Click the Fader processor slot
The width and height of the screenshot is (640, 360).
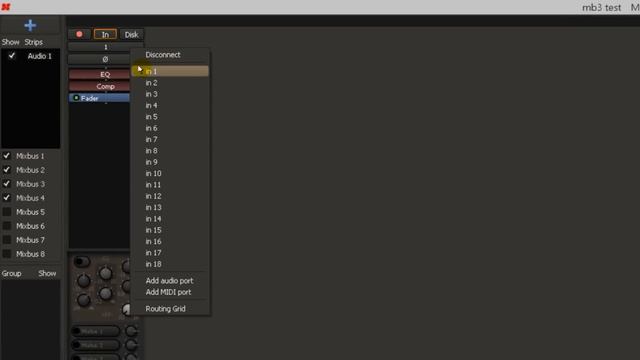(x=99, y=98)
